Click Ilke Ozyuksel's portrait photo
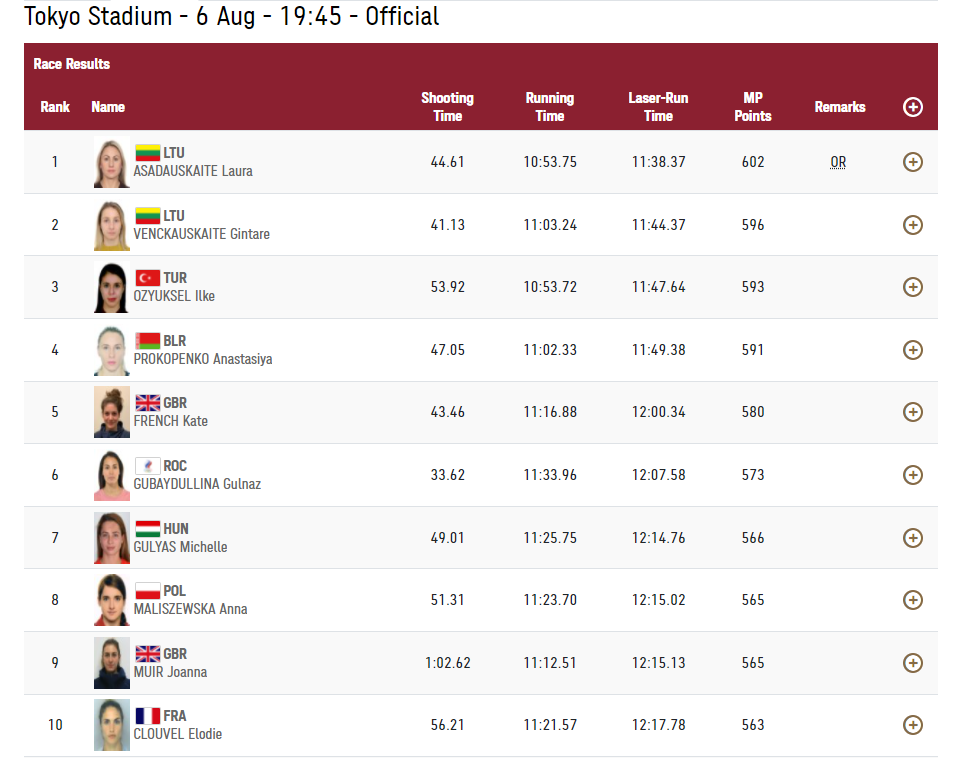The width and height of the screenshot is (953, 758). (112, 287)
